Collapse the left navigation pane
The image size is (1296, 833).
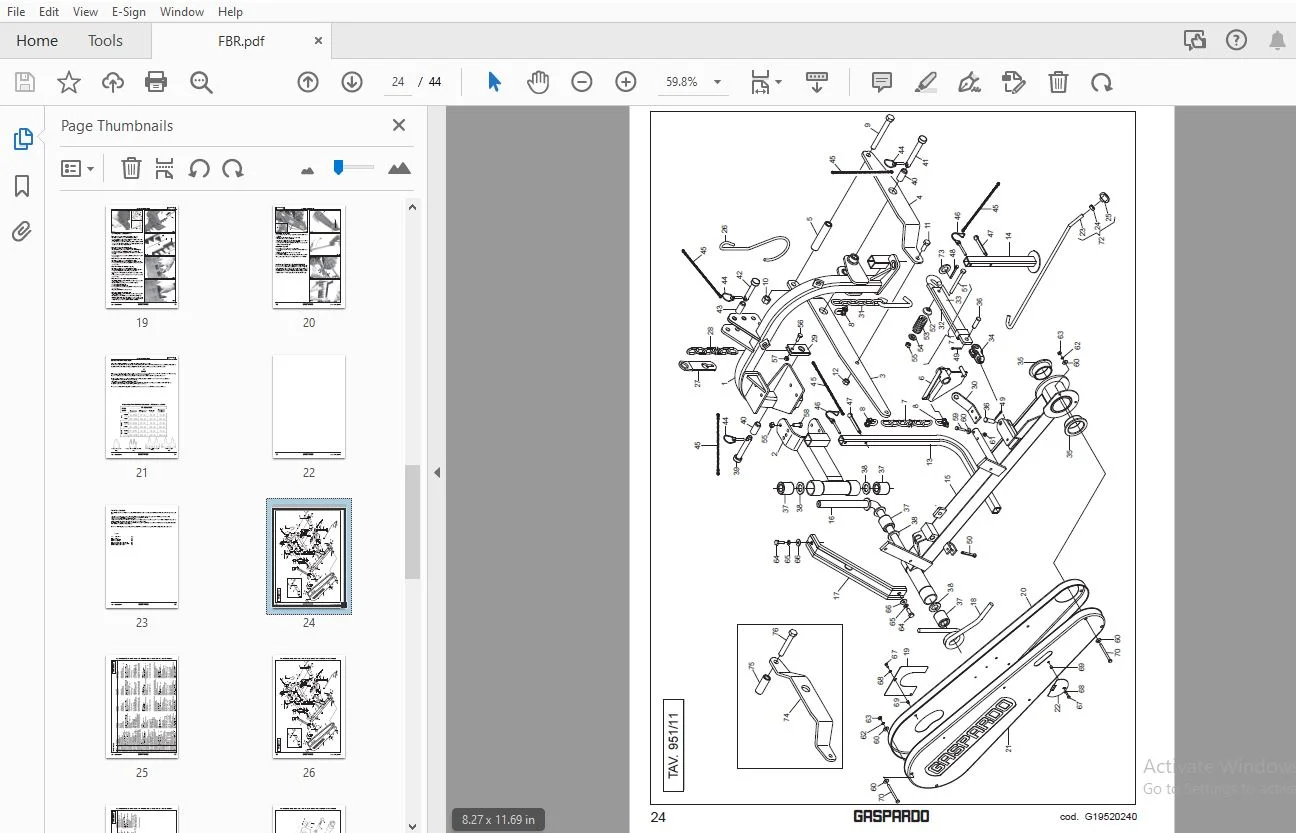pos(437,473)
